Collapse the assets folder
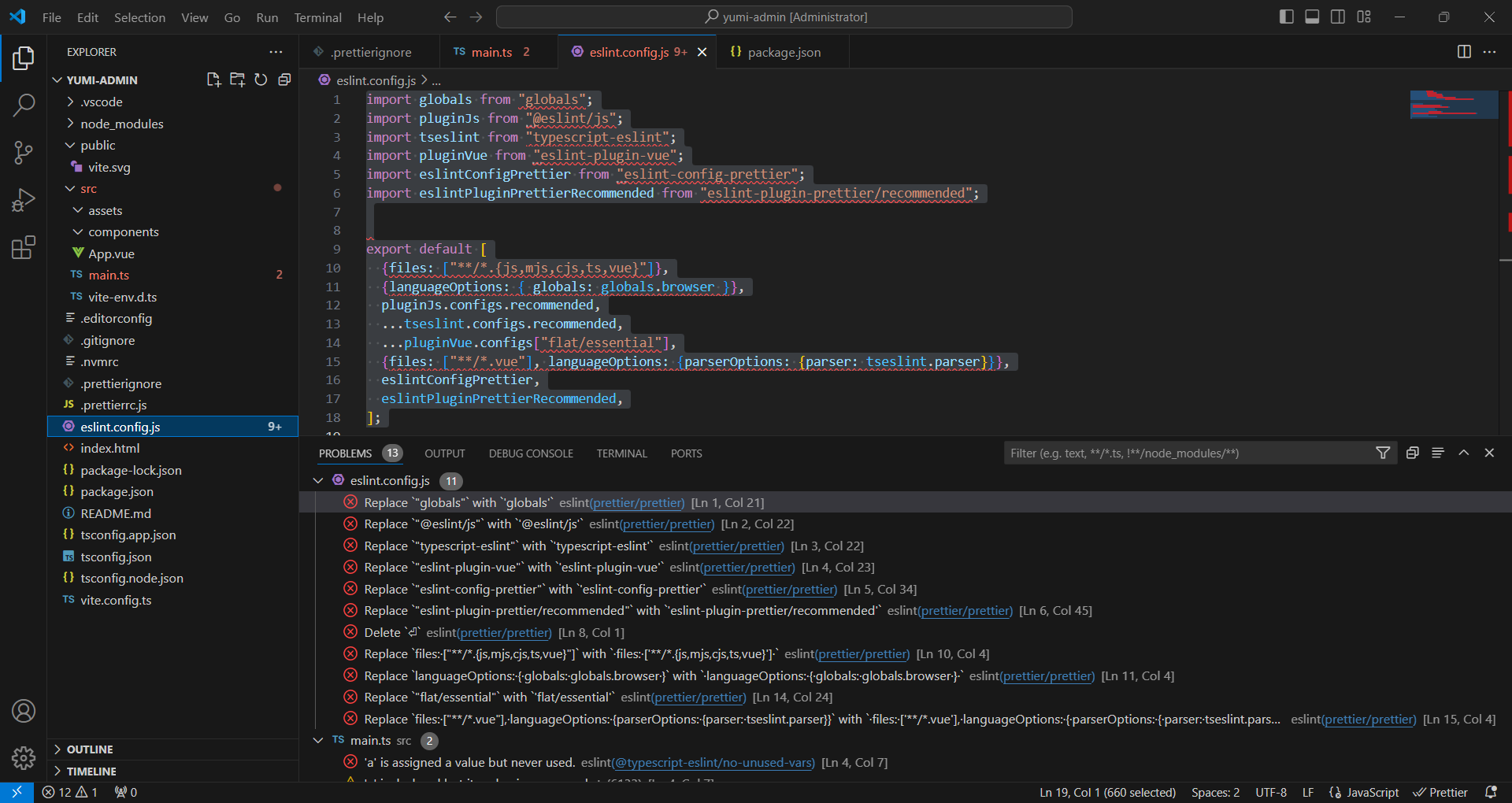Viewport: 1512px width, 803px height. click(x=78, y=210)
